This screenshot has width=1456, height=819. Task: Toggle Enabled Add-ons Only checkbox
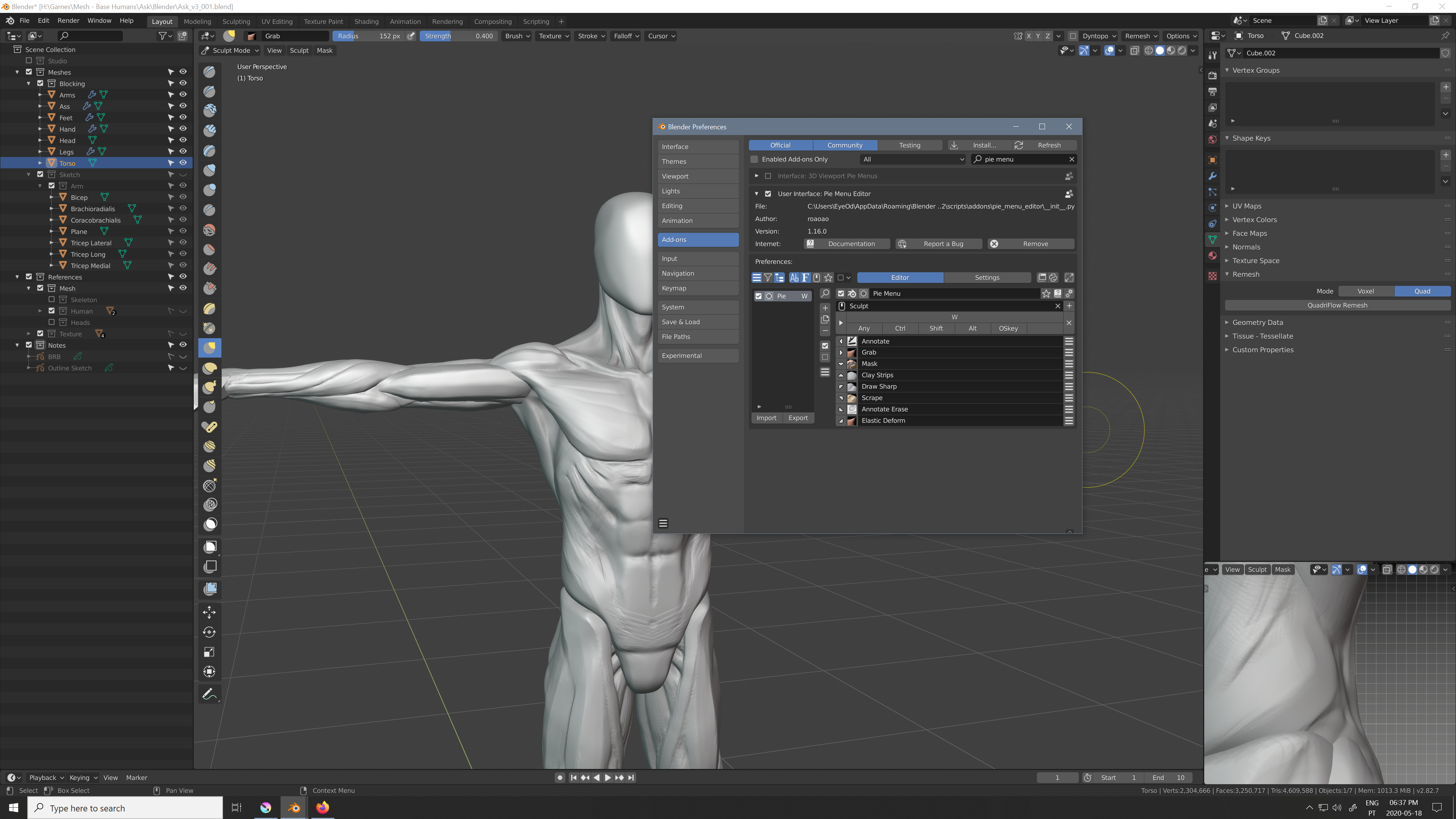(755, 159)
